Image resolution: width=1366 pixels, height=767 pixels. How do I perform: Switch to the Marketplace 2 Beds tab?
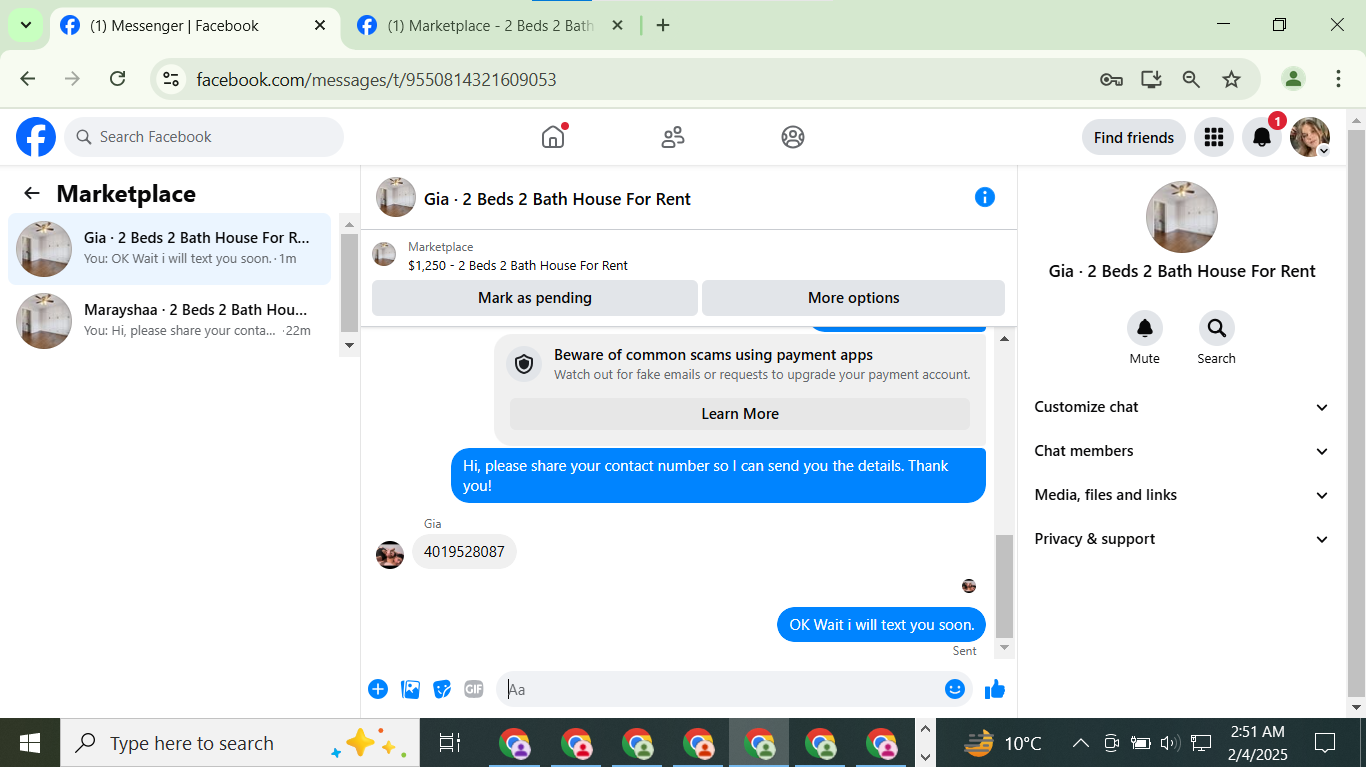(x=490, y=26)
